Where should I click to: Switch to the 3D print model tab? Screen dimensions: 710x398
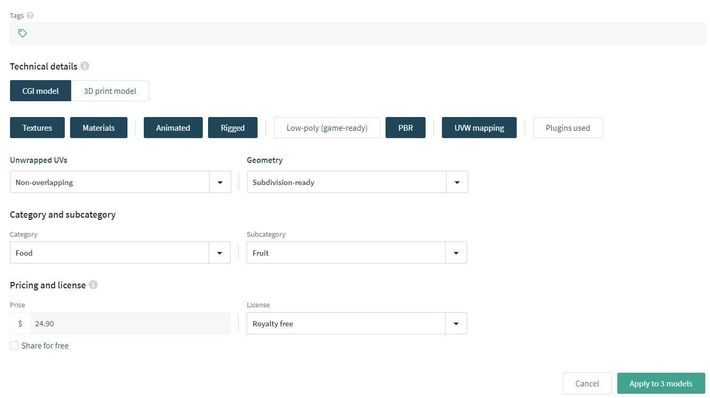click(x=110, y=91)
